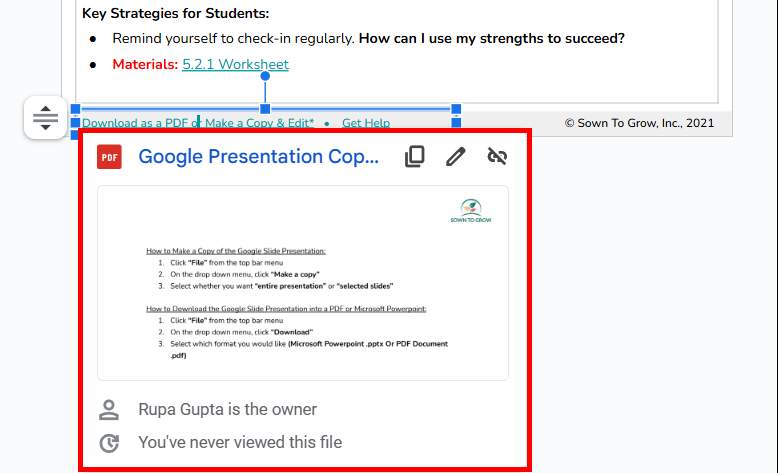This screenshot has width=778, height=473.
Task: Remove link with the unlink icon
Action: click(x=497, y=156)
